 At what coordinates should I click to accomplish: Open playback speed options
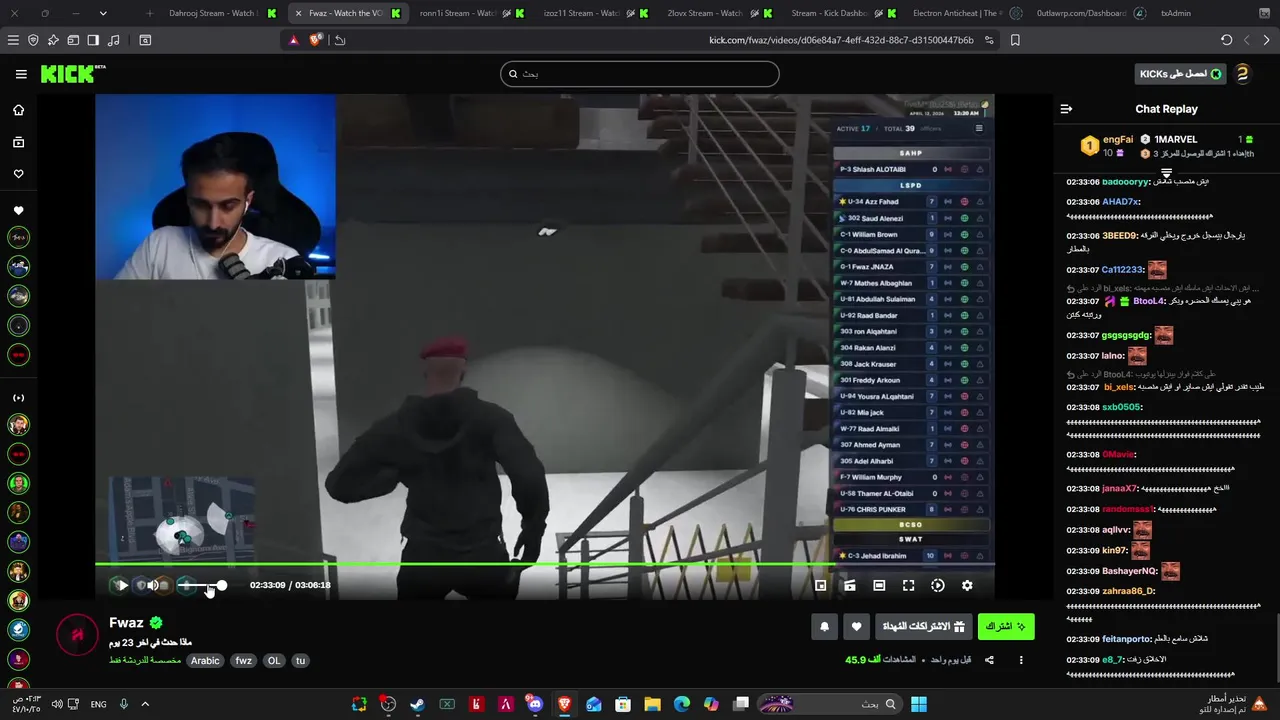(937, 586)
